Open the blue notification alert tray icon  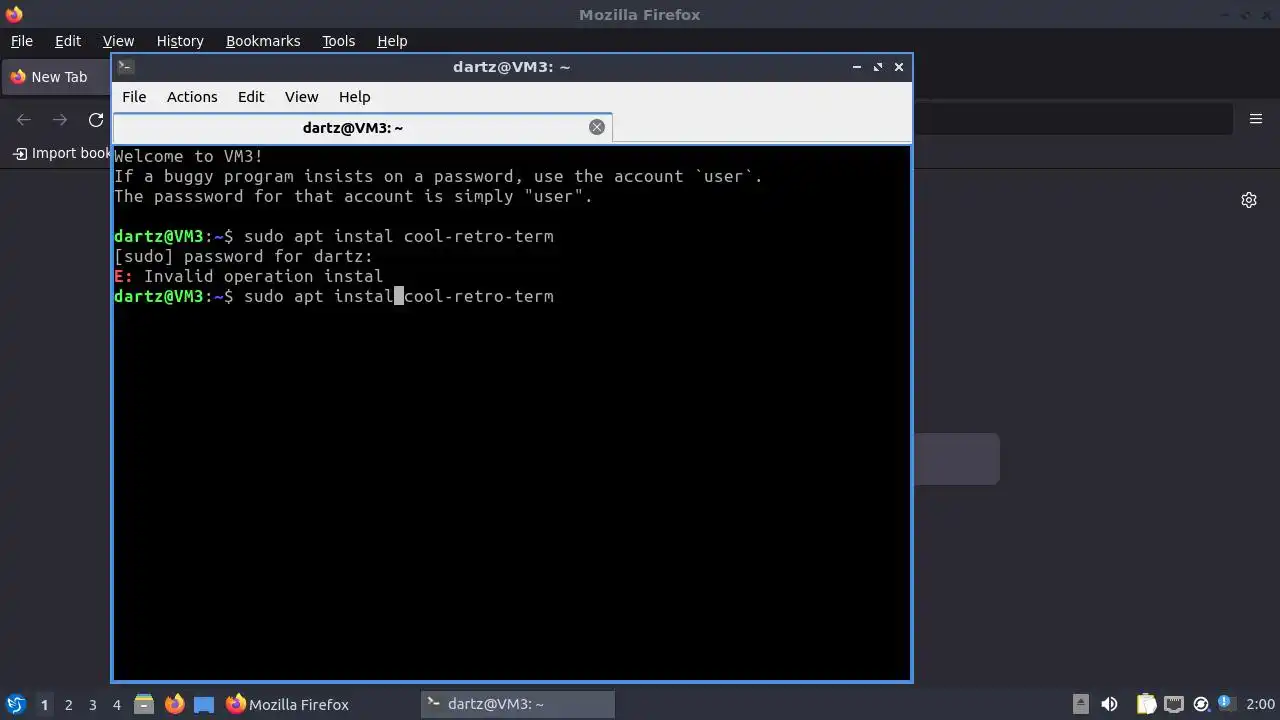(x=1225, y=704)
